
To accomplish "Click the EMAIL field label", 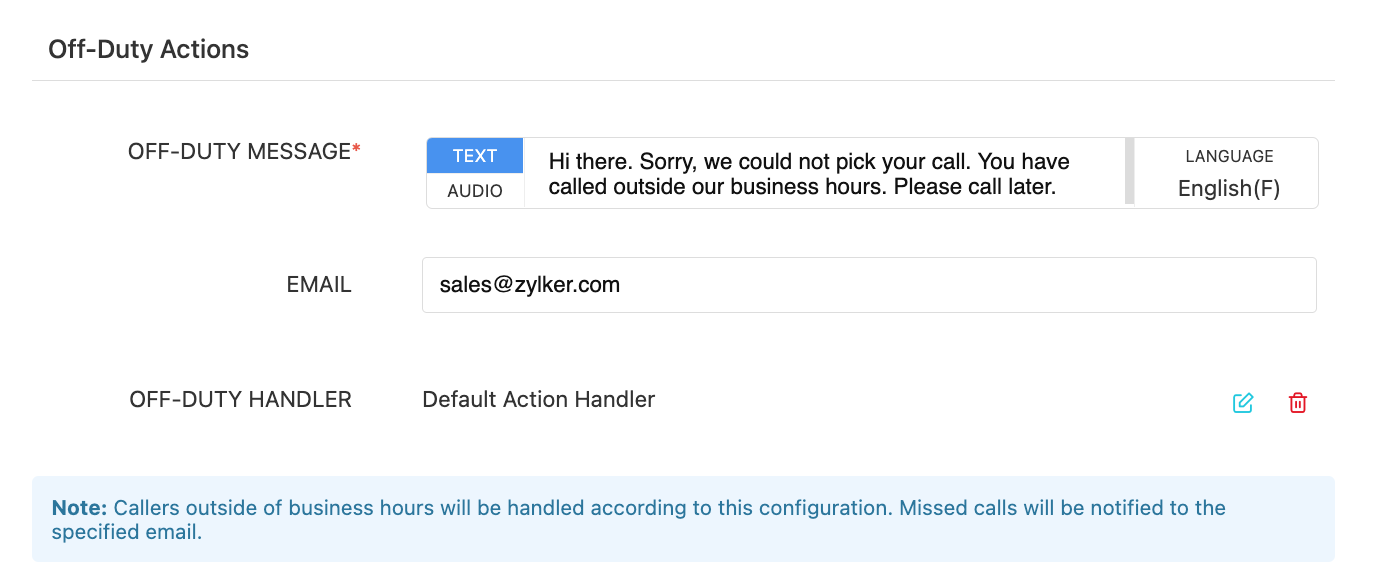I will [x=319, y=285].
